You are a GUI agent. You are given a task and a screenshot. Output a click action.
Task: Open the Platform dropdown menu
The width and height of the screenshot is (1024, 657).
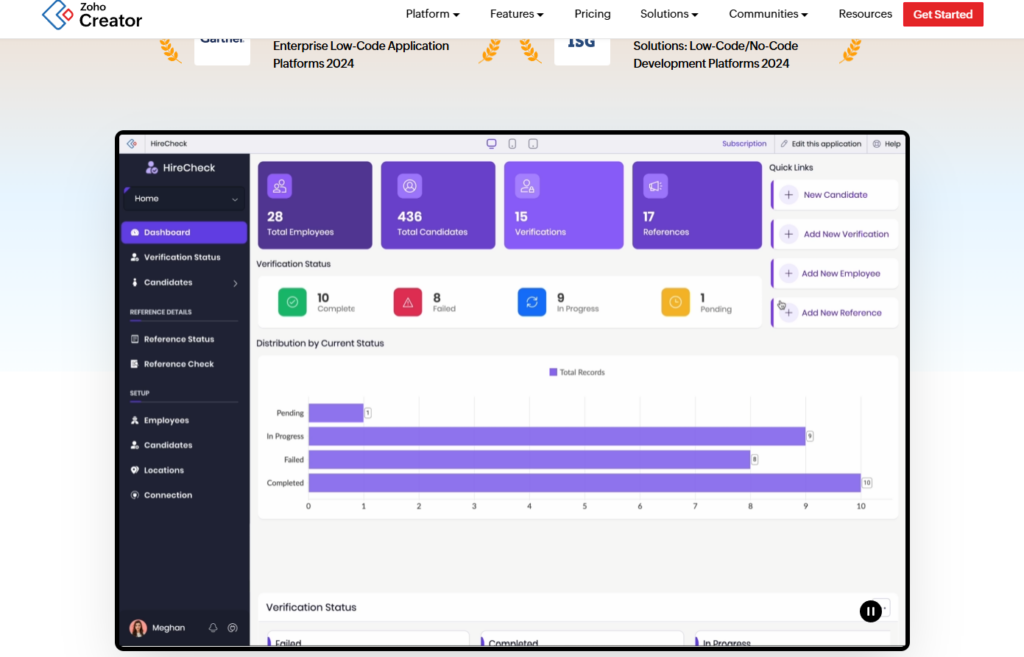click(x=432, y=14)
